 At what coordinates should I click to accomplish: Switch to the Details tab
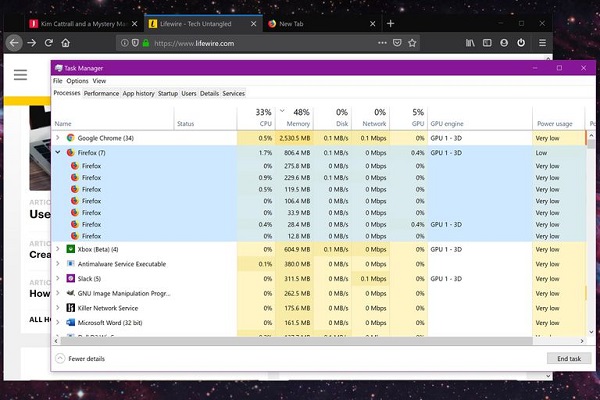209,93
